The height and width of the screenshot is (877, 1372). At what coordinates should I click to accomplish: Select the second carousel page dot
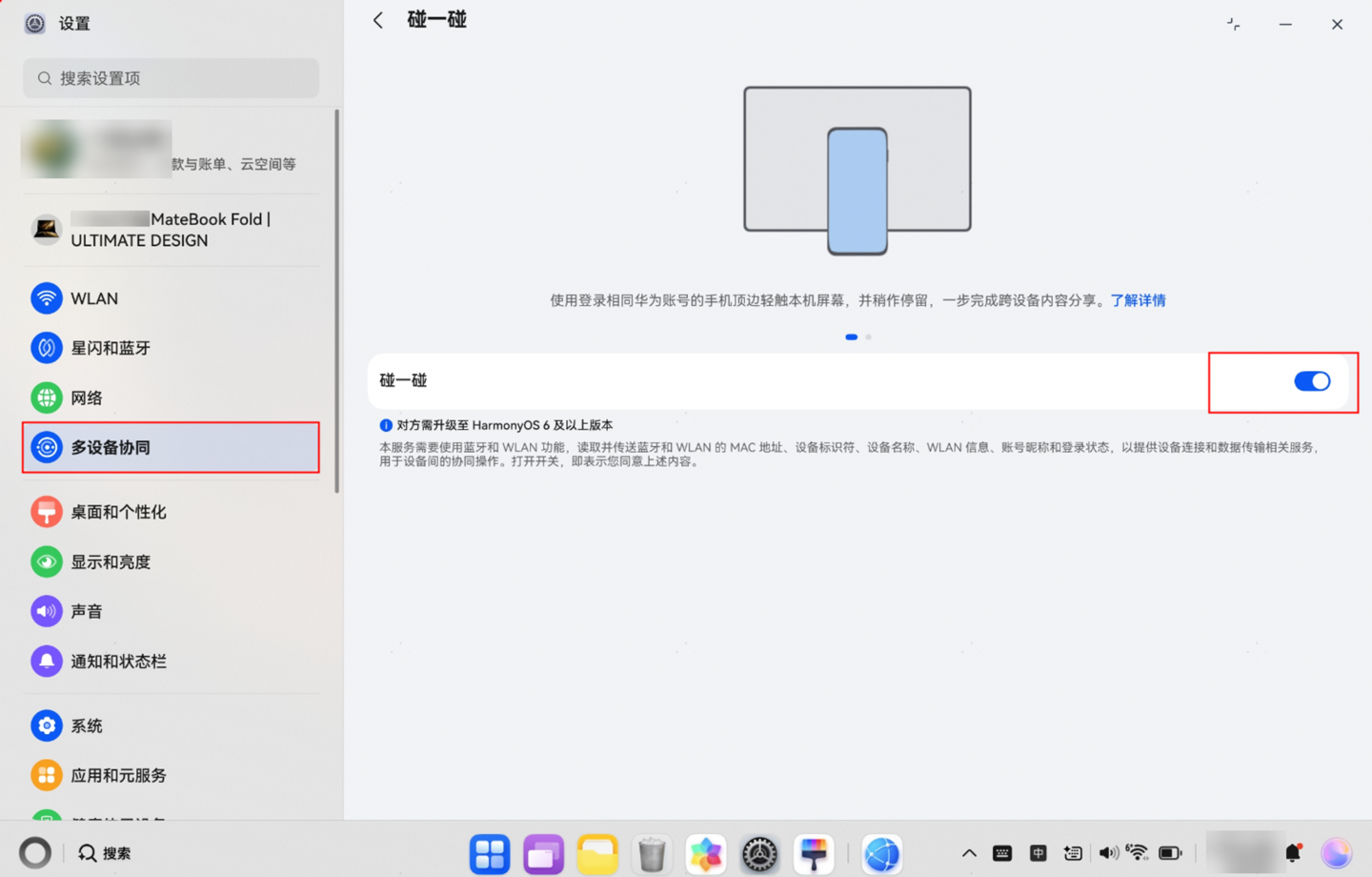click(x=867, y=337)
